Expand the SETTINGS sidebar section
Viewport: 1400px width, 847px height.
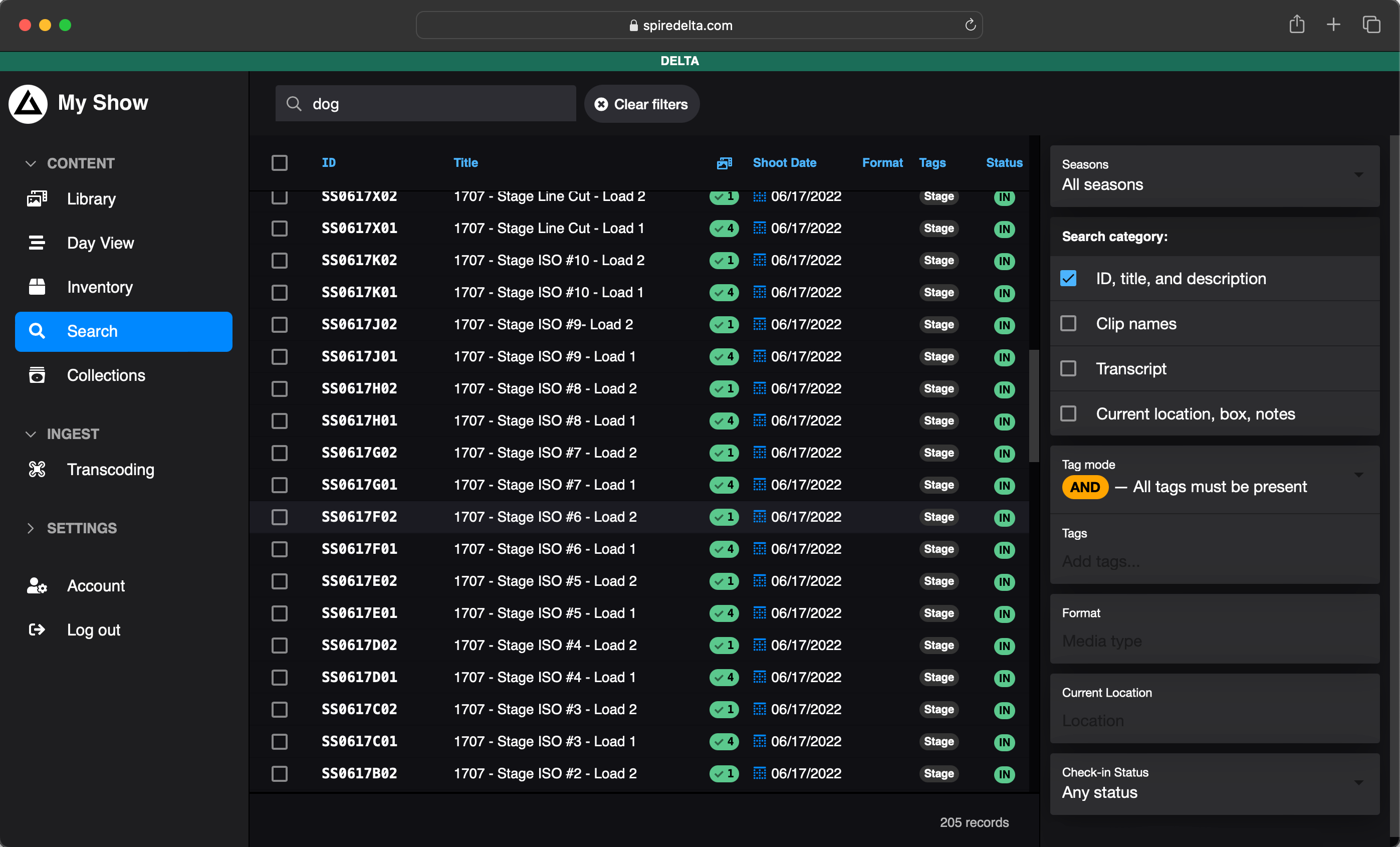tap(81, 528)
